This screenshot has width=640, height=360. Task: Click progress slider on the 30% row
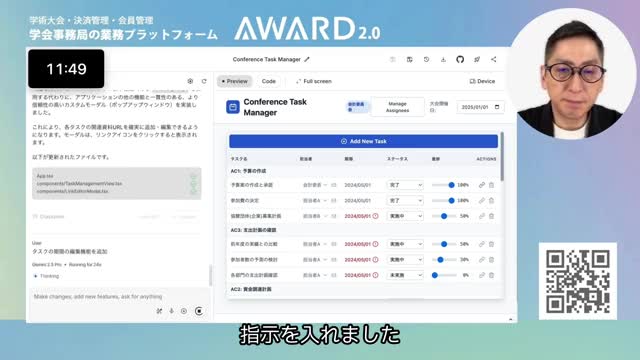tap(444, 260)
